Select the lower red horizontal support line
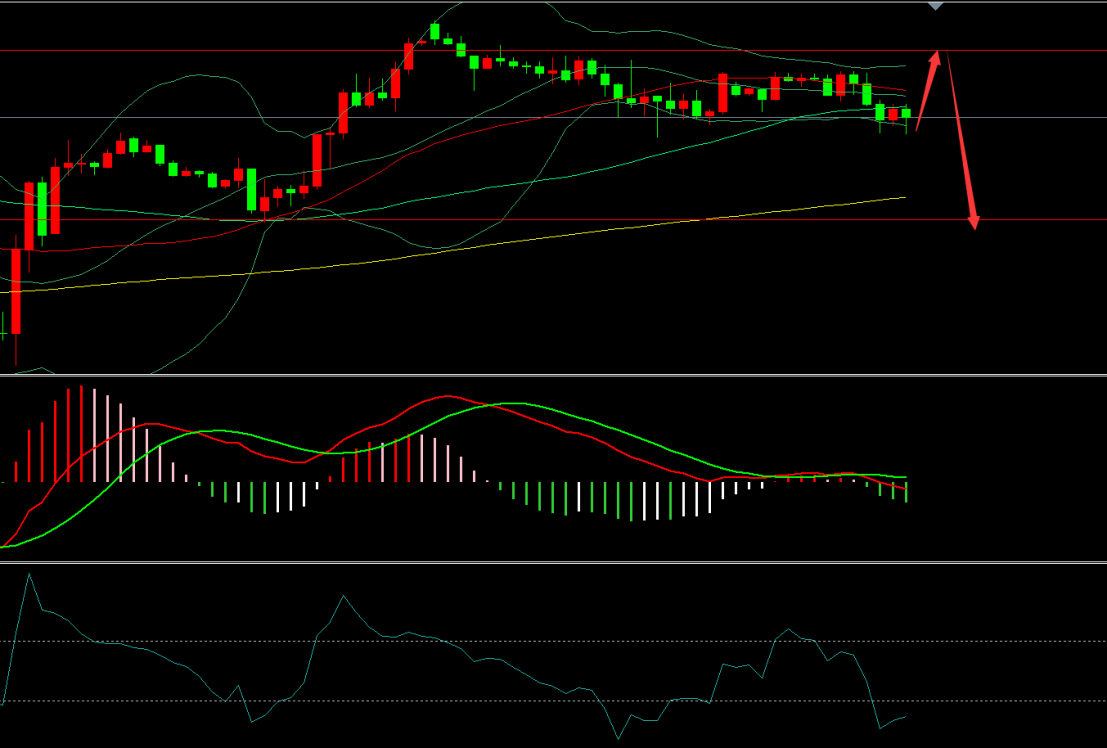The width and height of the screenshot is (1107, 748). click(554, 220)
